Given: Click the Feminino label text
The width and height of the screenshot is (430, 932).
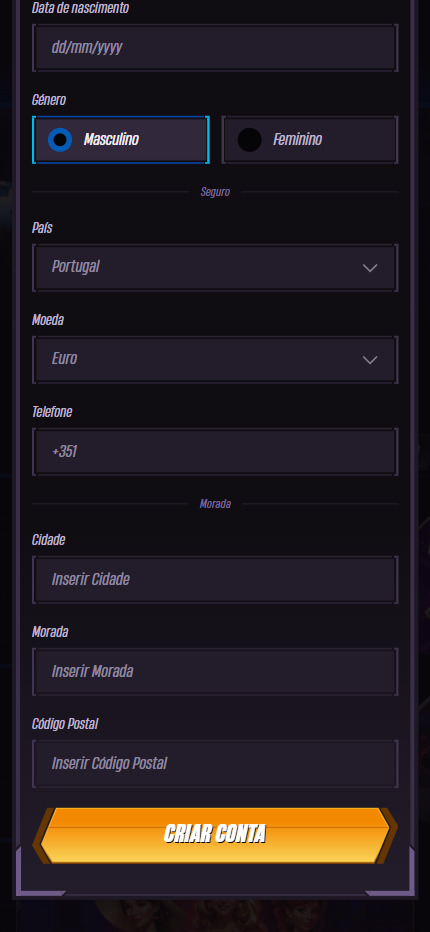Looking at the screenshot, I should [x=297, y=140].
